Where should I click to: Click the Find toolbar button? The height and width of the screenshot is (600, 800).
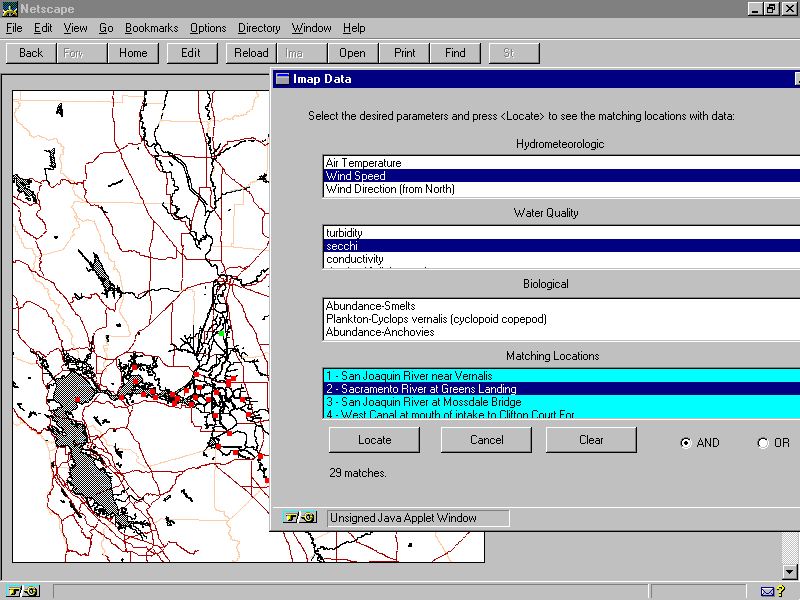[455, 53]
